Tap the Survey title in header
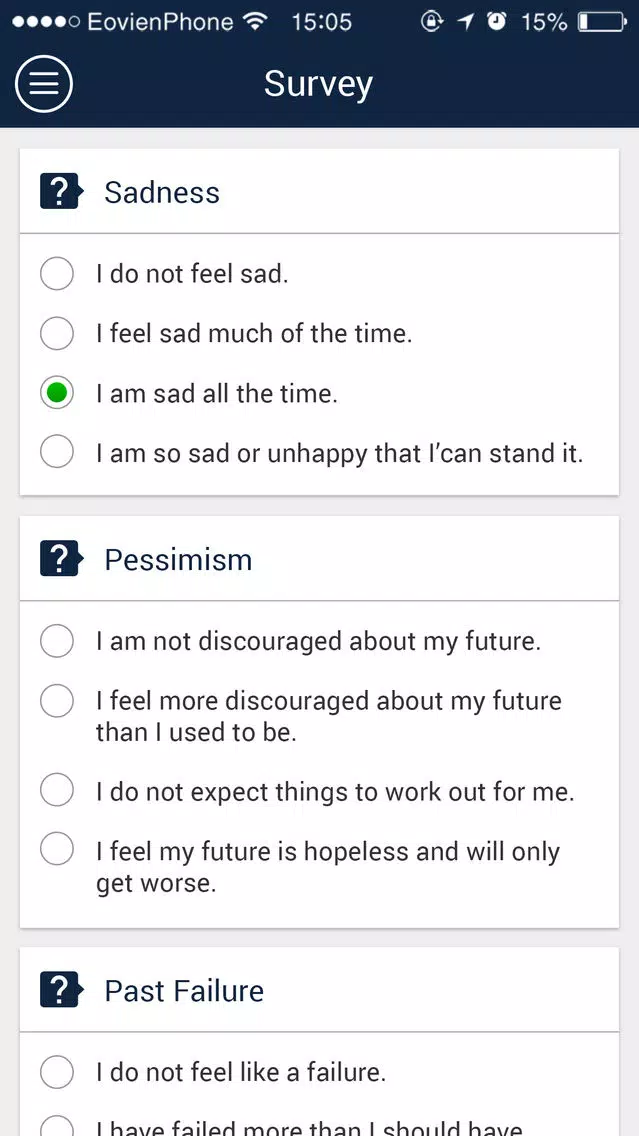639x1136 pixels. 319,85
